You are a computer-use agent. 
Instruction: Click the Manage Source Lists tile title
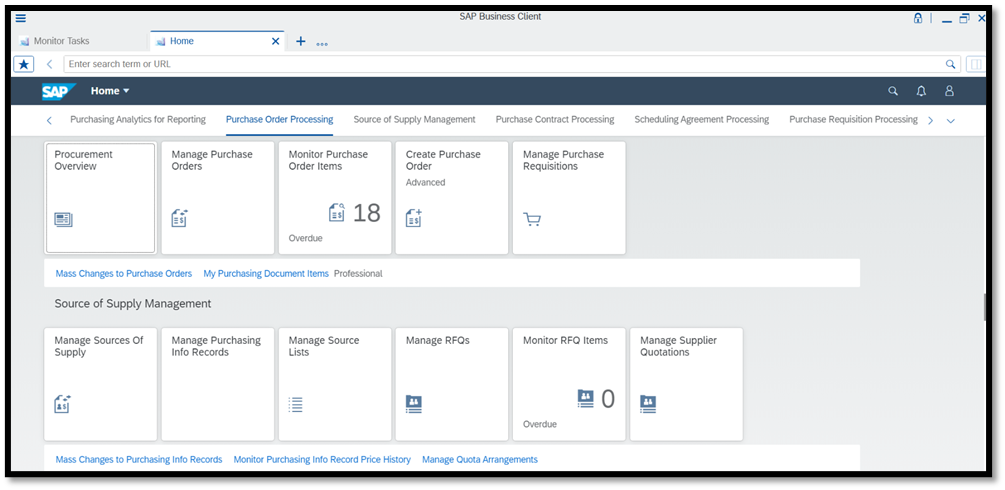click(324, 346)
